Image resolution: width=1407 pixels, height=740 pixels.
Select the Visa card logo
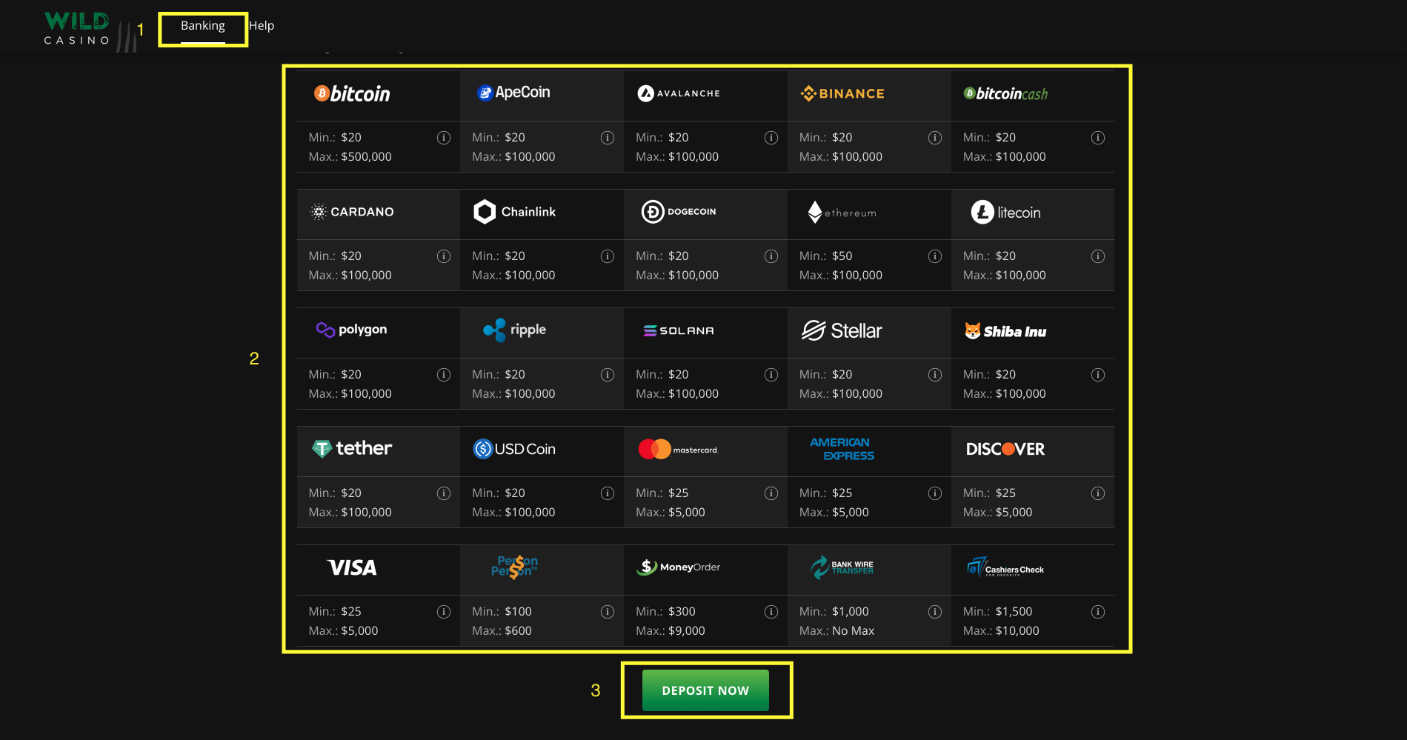(x=352, y=568)
